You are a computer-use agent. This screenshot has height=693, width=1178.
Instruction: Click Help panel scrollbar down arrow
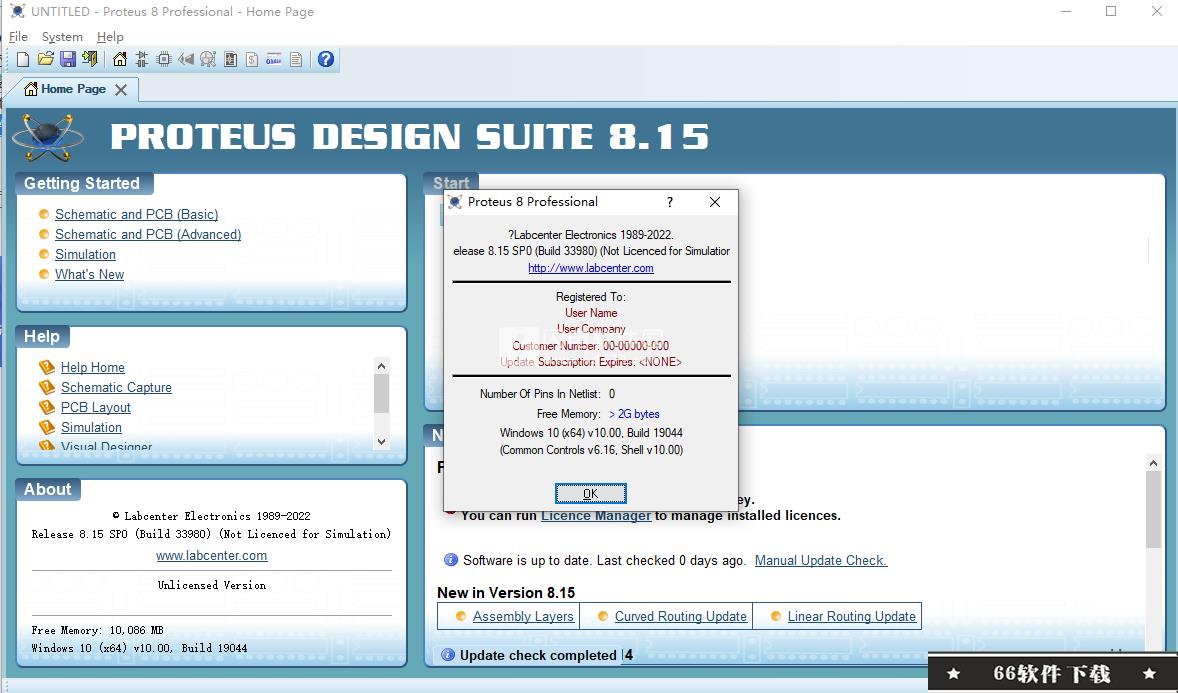pyautogui.click(x=382, y=441)
